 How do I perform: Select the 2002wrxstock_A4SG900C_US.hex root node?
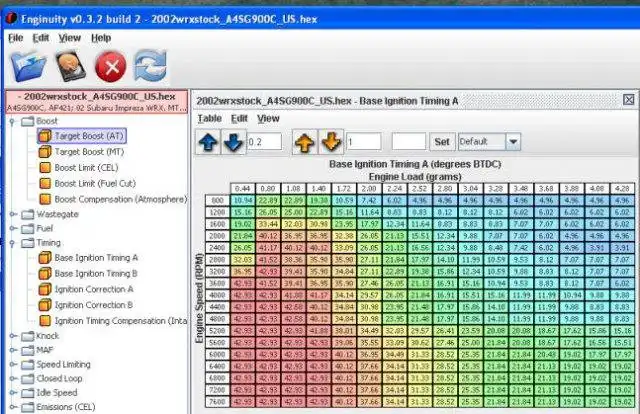coord(97,102)
